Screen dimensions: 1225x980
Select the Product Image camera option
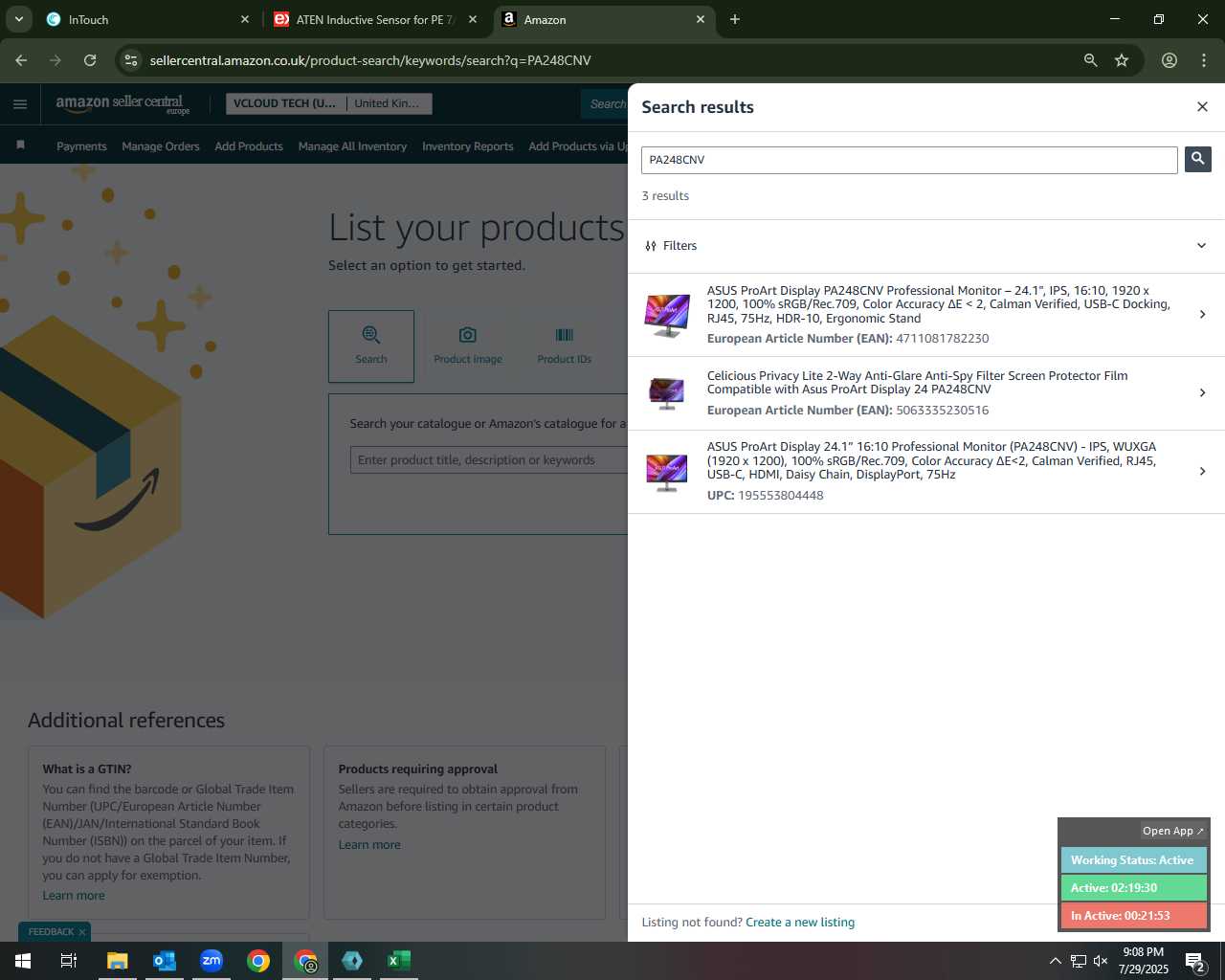tap(468, 345)
